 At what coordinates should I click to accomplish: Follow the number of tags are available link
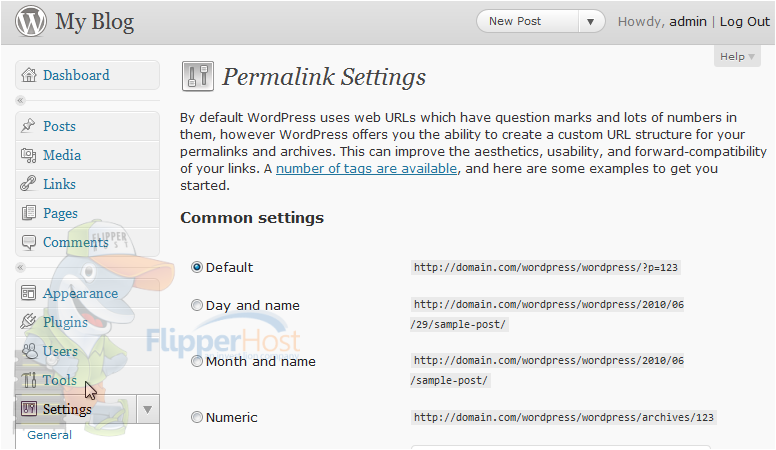(366, 168)
